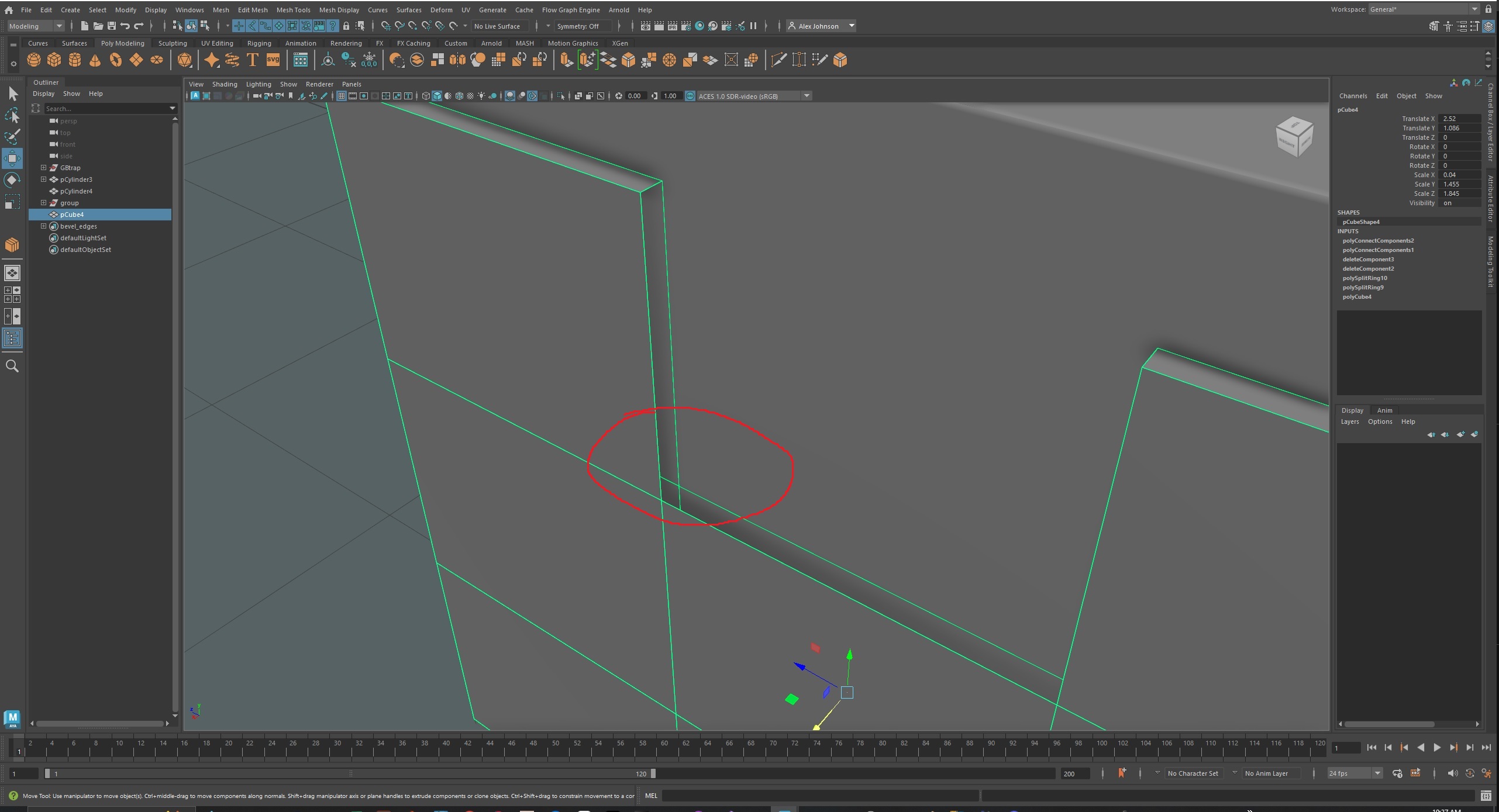The width and height of the screenshot is (1499, 812).
Task: Open the Channels menu in Channel Box
Action: point(1353,96)
